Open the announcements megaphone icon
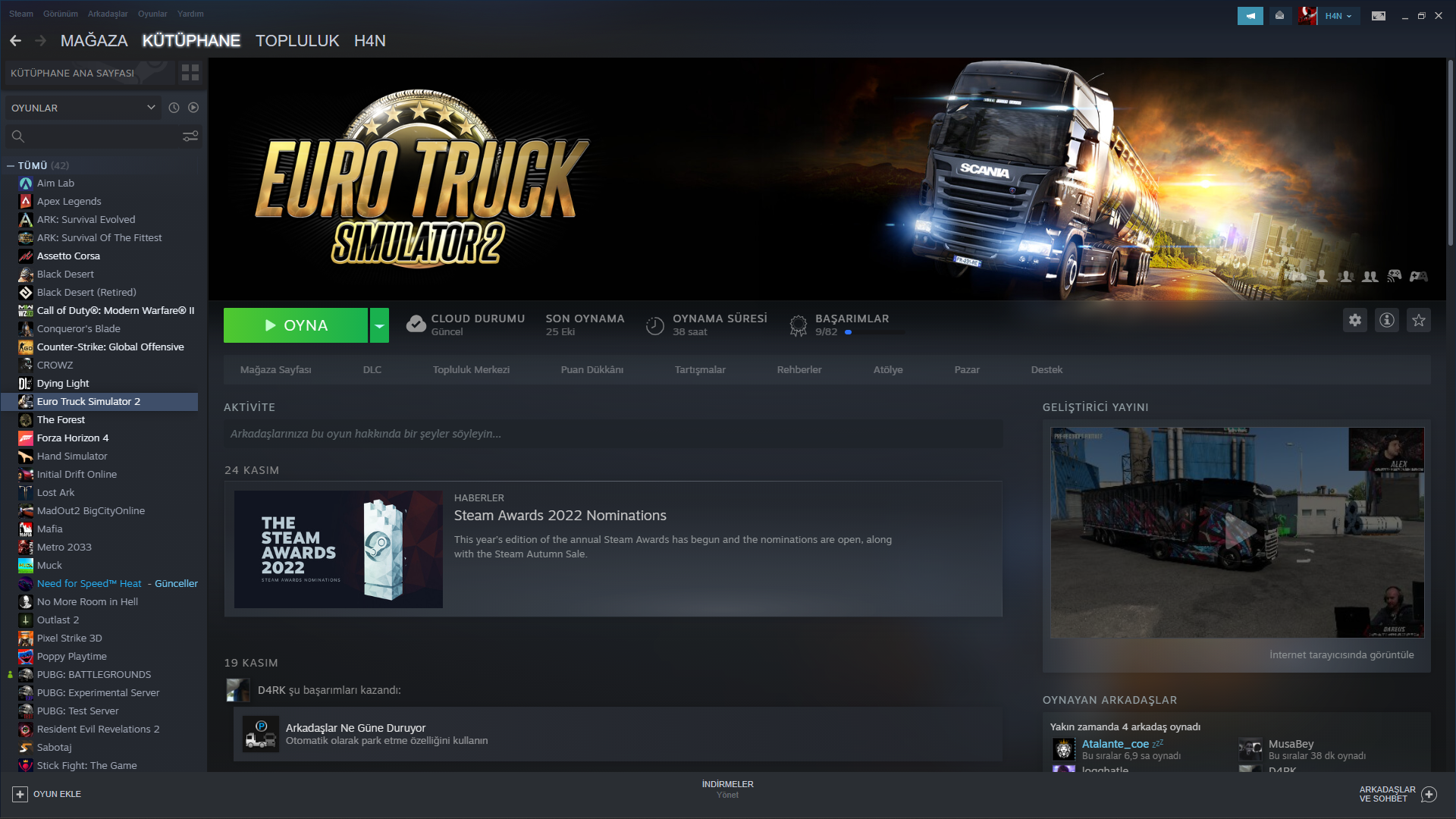 coord(1250,15)
